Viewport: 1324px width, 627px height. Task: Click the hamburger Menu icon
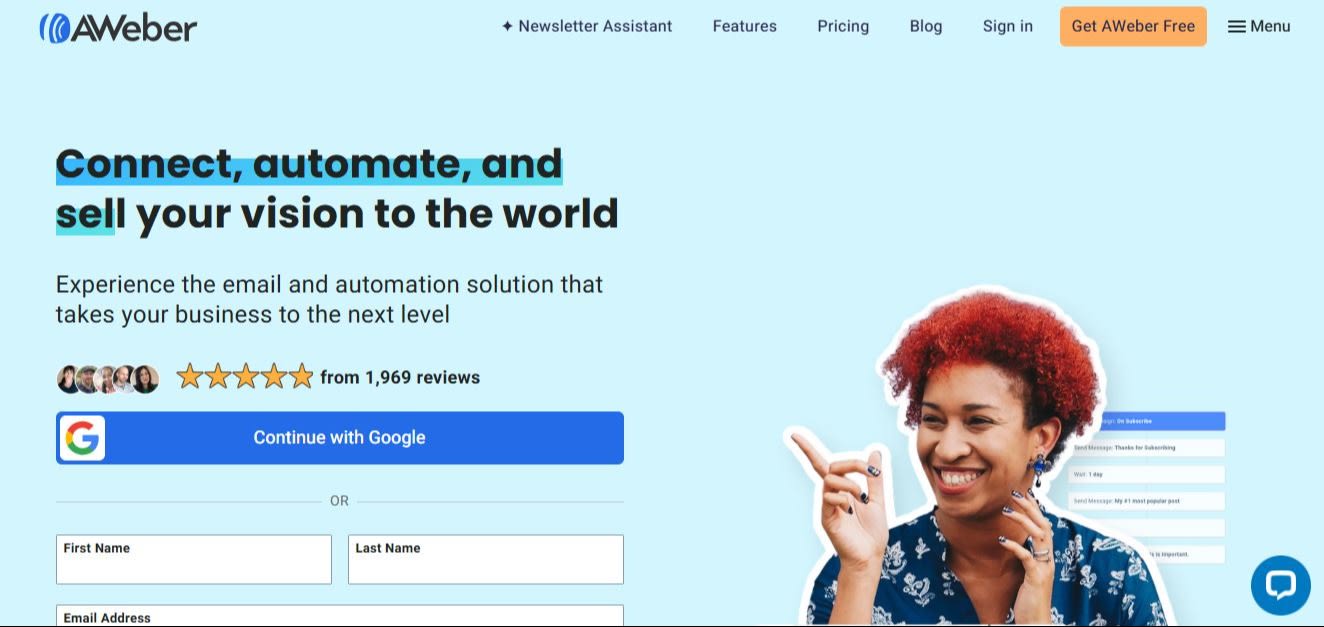pos(1237,27)
